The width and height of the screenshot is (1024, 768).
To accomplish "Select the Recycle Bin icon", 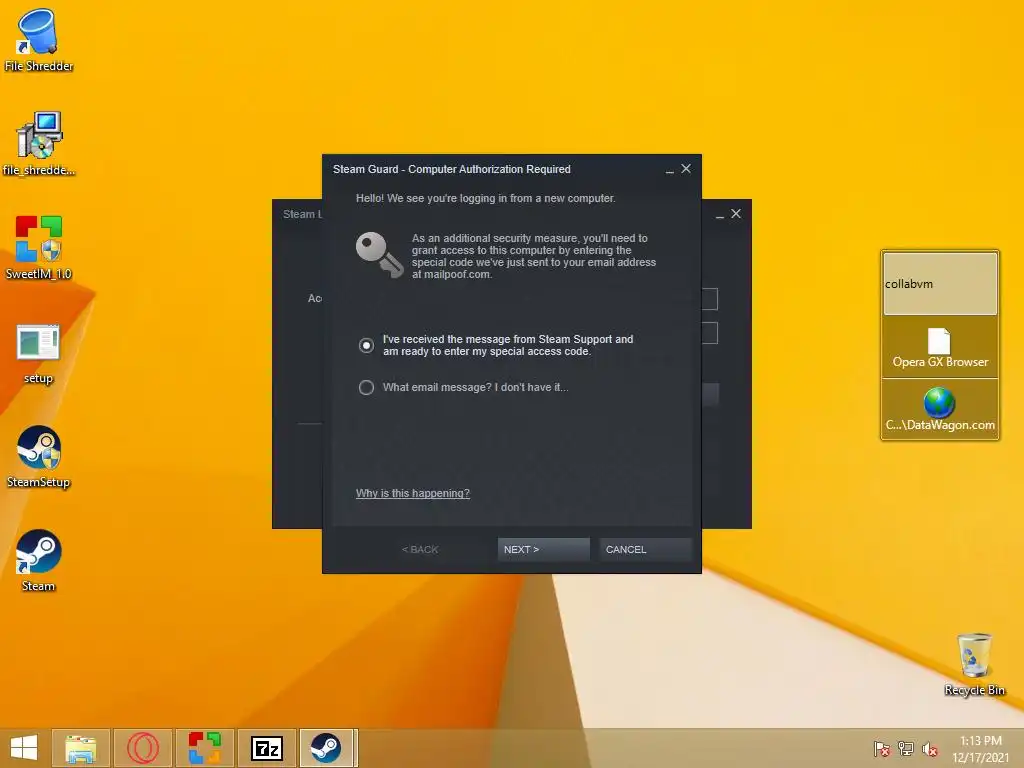I will click(974, 663).
